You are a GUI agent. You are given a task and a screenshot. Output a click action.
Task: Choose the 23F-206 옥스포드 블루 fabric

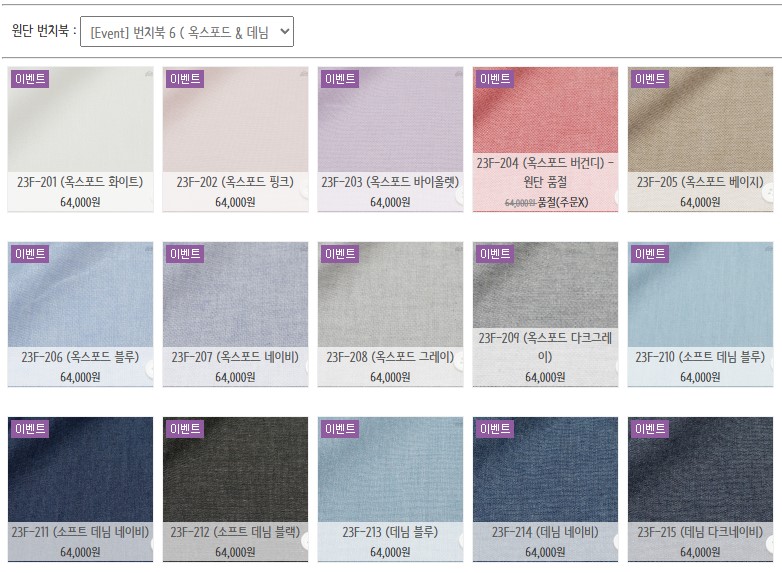click(x=80, y=314)
